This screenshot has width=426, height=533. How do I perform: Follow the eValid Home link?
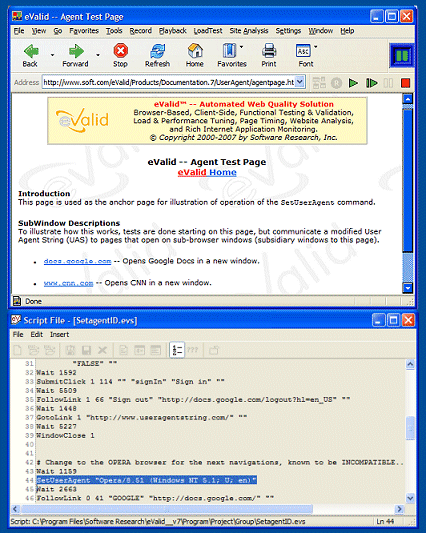207,172
